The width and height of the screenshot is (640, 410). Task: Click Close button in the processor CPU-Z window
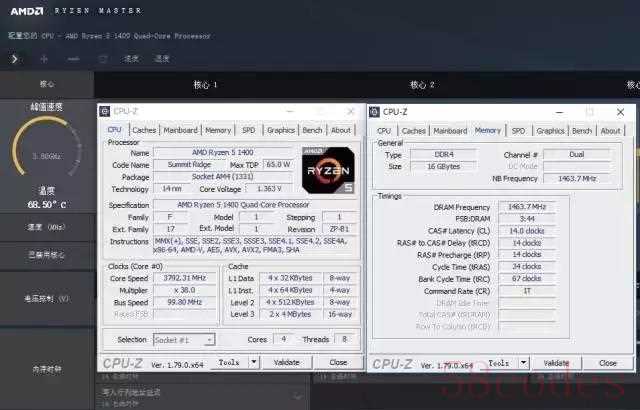[338, 362]
